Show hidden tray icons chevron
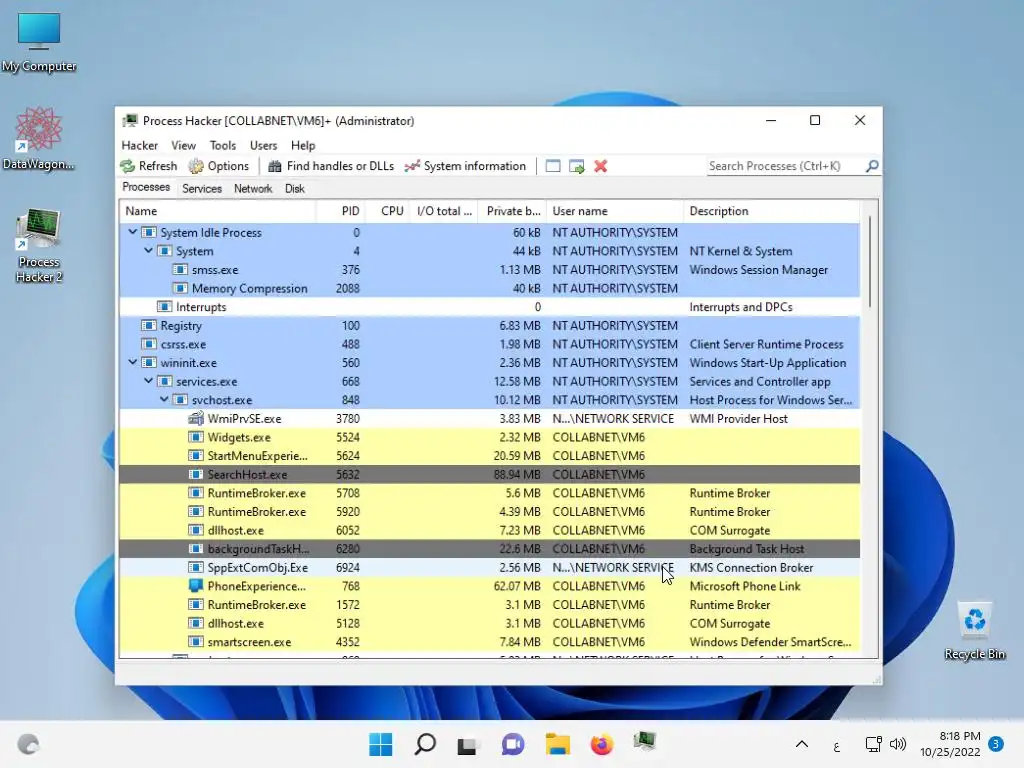 [802, 744]
